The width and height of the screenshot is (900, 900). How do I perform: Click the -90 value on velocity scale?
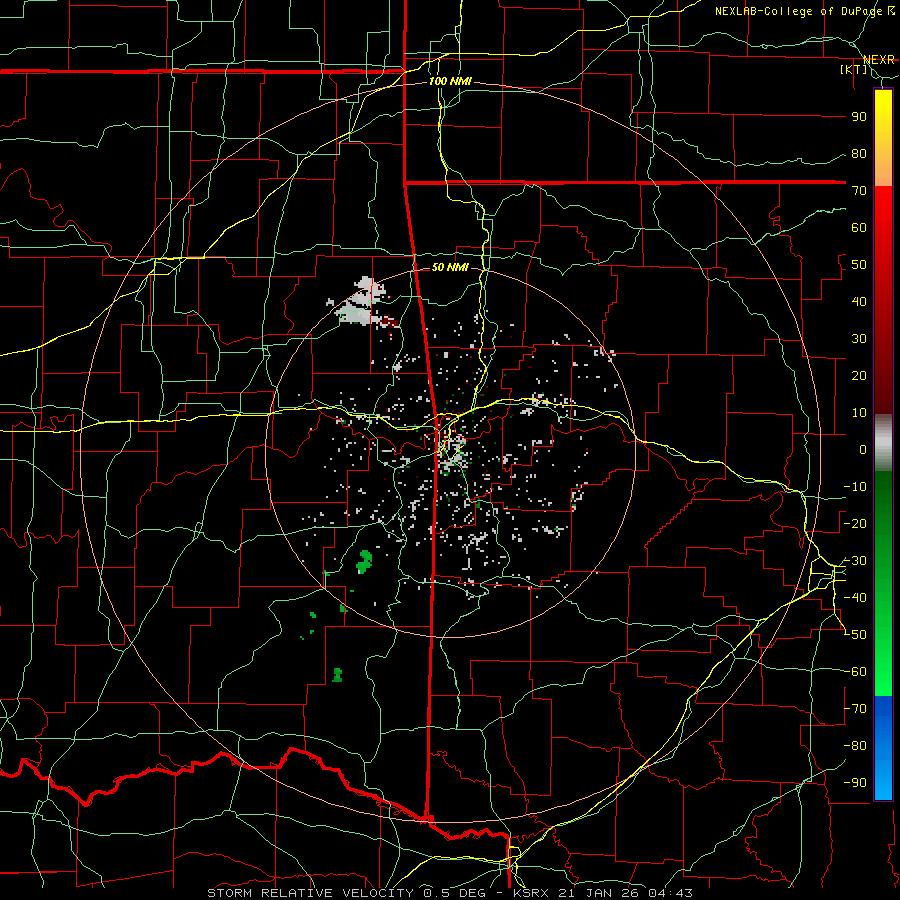855,783
